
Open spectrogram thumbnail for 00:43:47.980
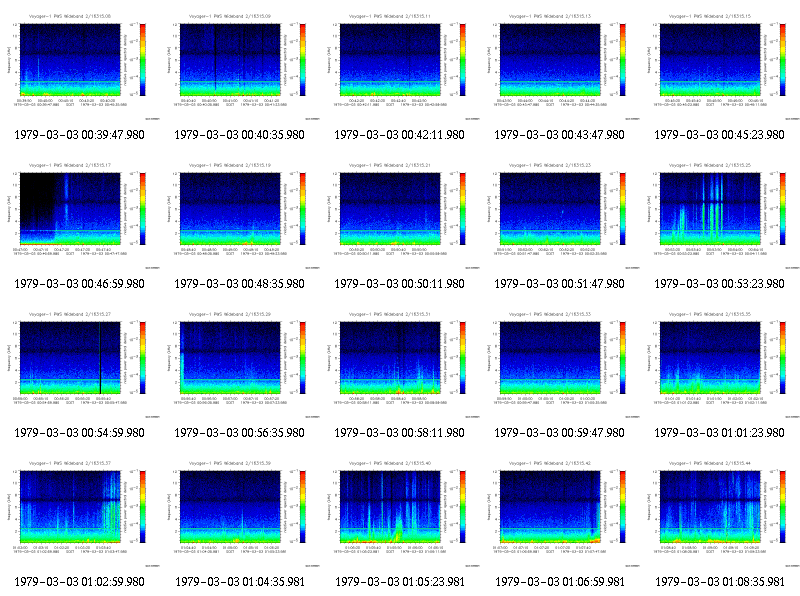tap(560, 64)
